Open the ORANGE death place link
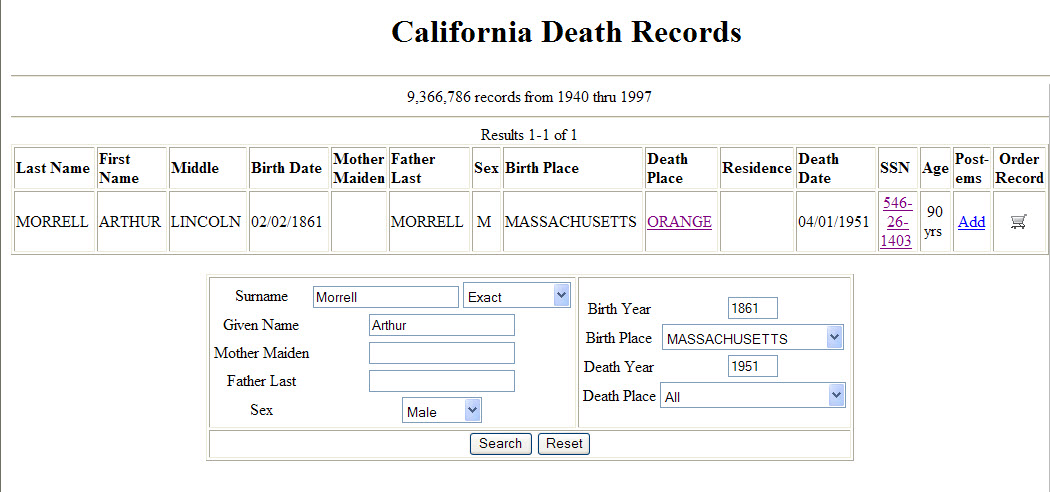The width and height of the screenshot is (1050, 492). [x=679, y=222]
